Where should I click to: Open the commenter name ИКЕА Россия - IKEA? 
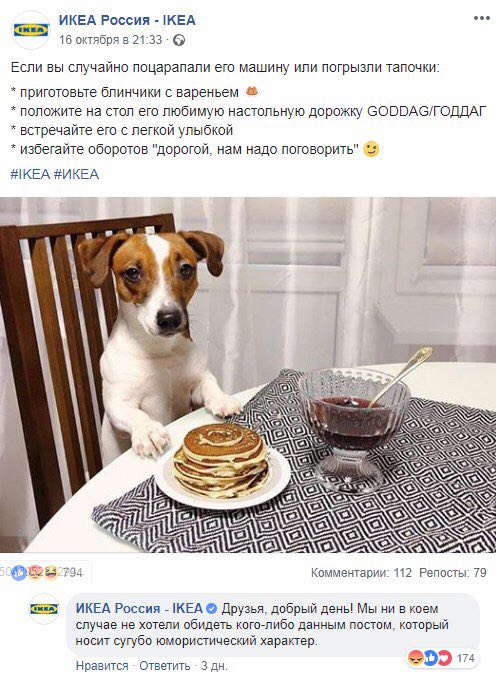[139, 608]
